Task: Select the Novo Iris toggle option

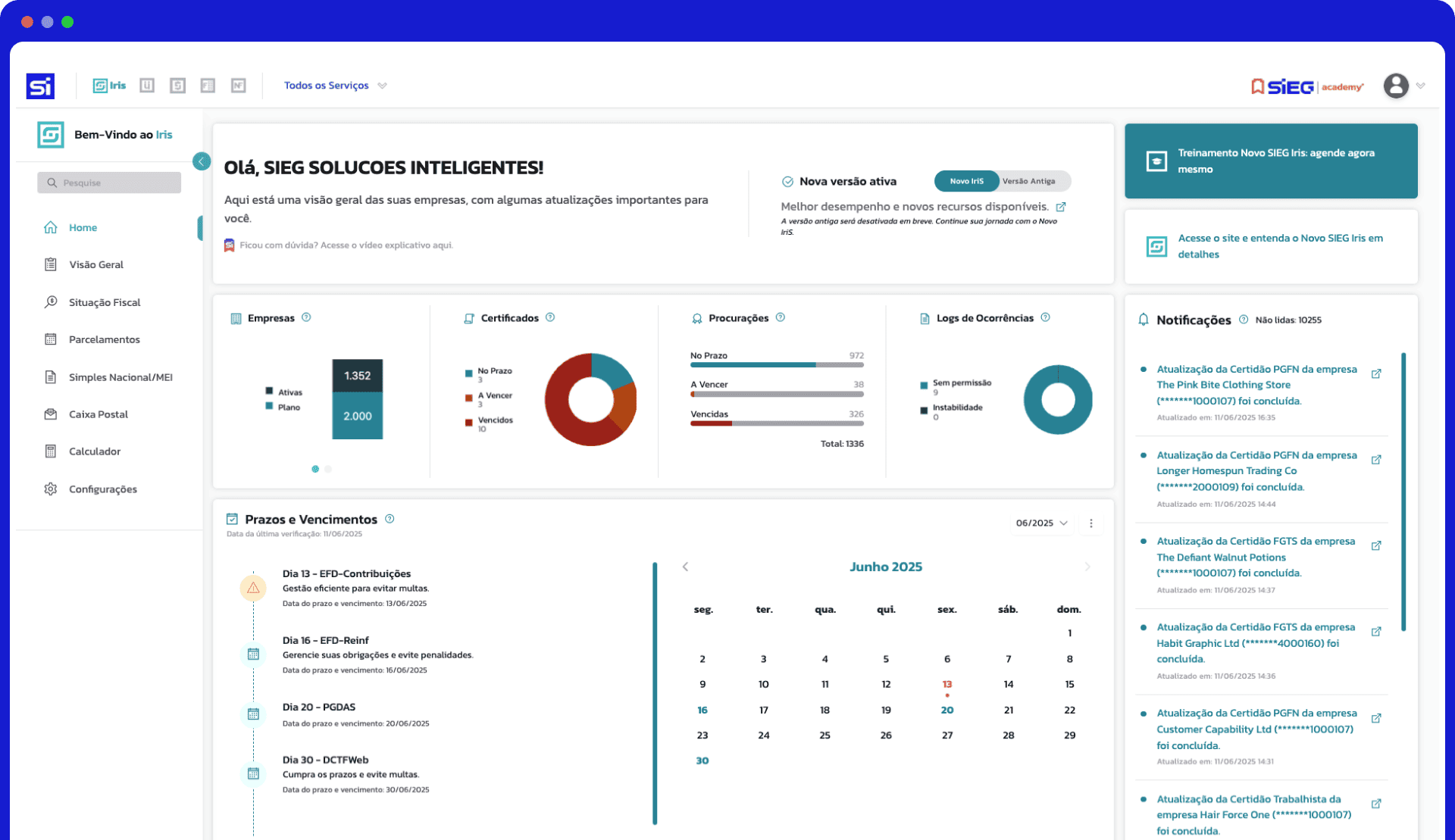Action: click(966, 181)
